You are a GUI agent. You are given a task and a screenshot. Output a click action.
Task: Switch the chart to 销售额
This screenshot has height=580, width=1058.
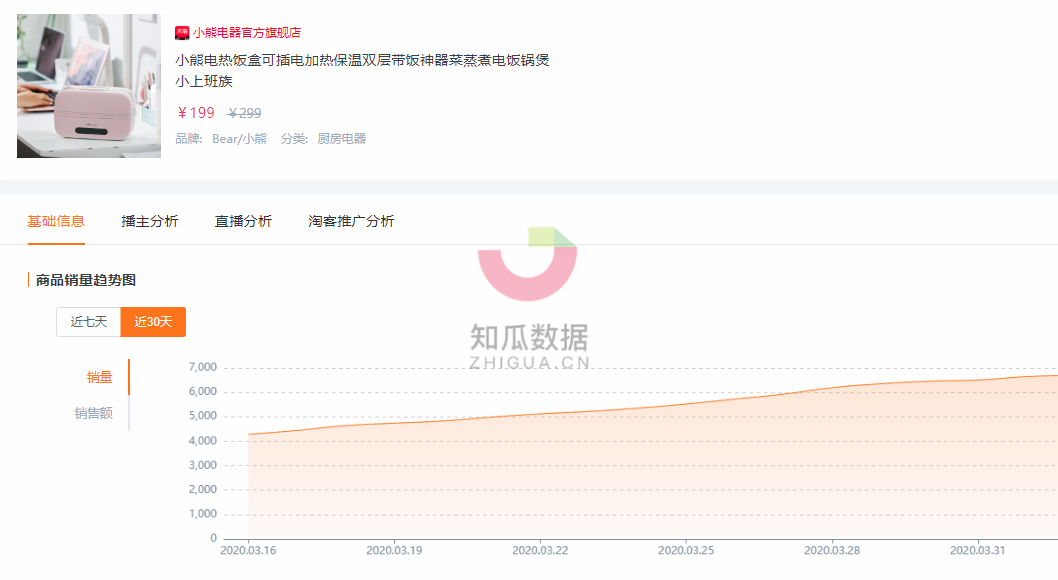coord(93,413)
